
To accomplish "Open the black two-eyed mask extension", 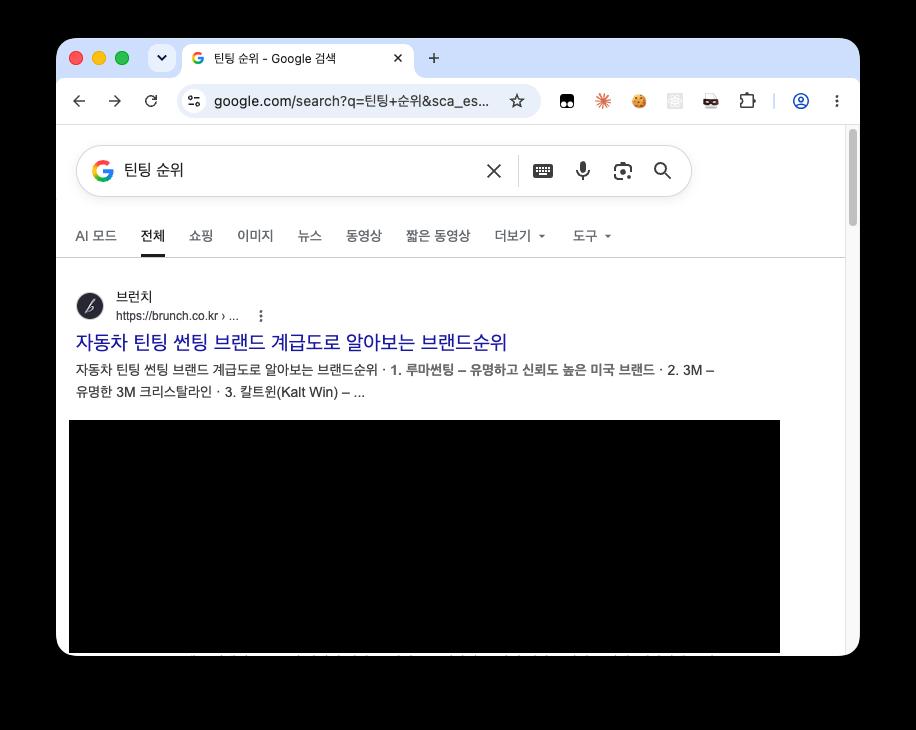I will click(x=567, y=101).
